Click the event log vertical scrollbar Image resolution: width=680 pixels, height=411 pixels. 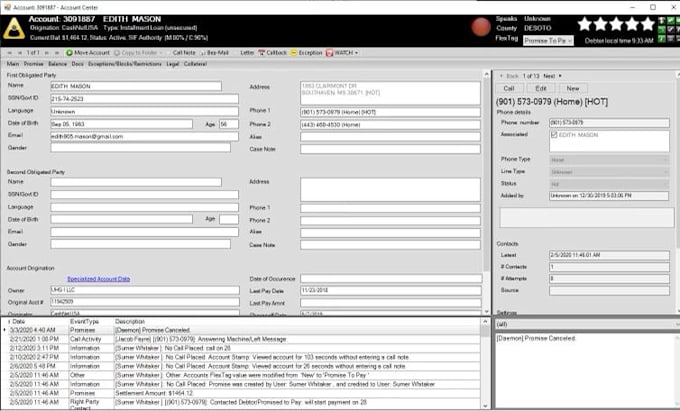coord(485,363)
